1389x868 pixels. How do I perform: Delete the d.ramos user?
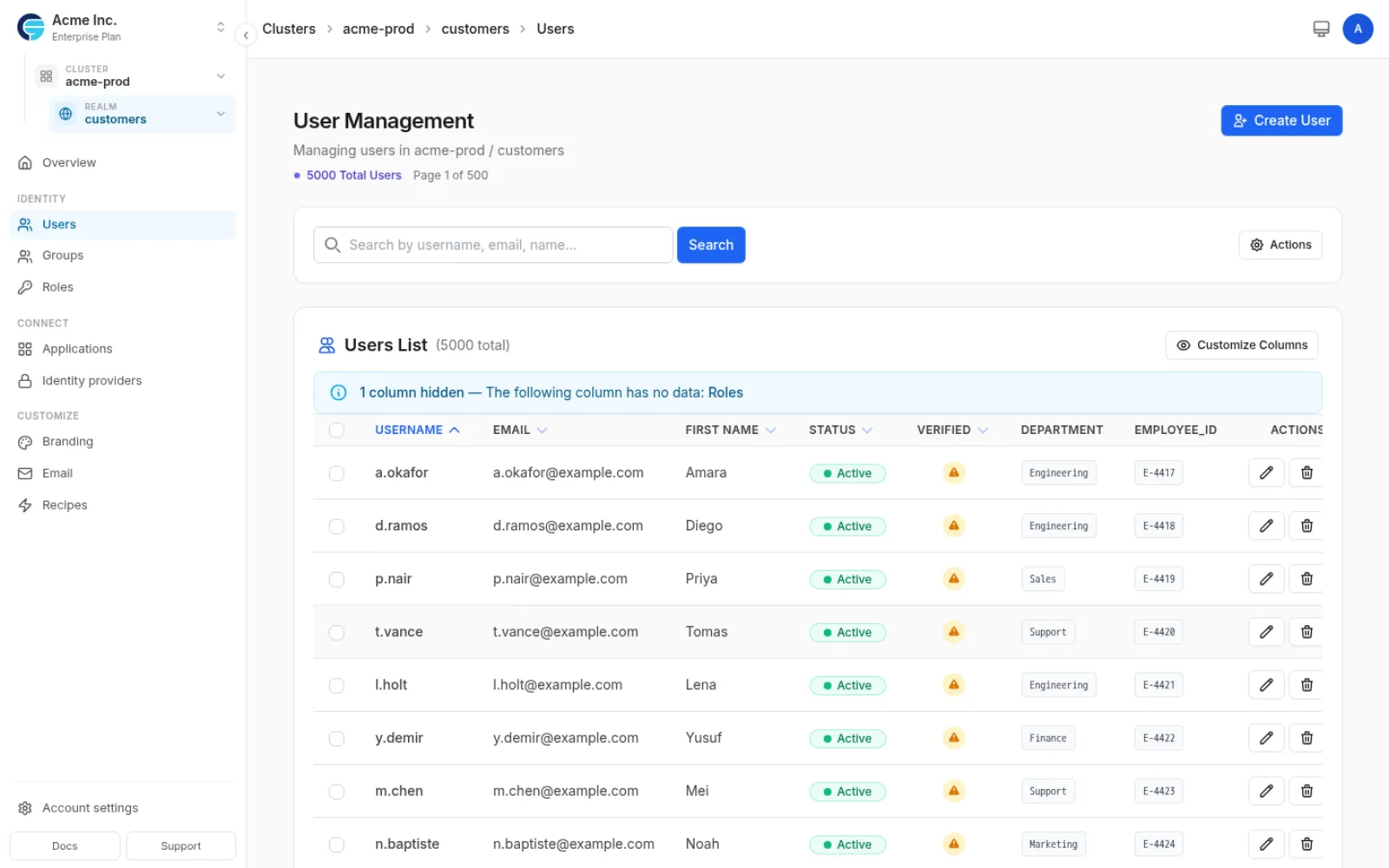pos(1307,526)
